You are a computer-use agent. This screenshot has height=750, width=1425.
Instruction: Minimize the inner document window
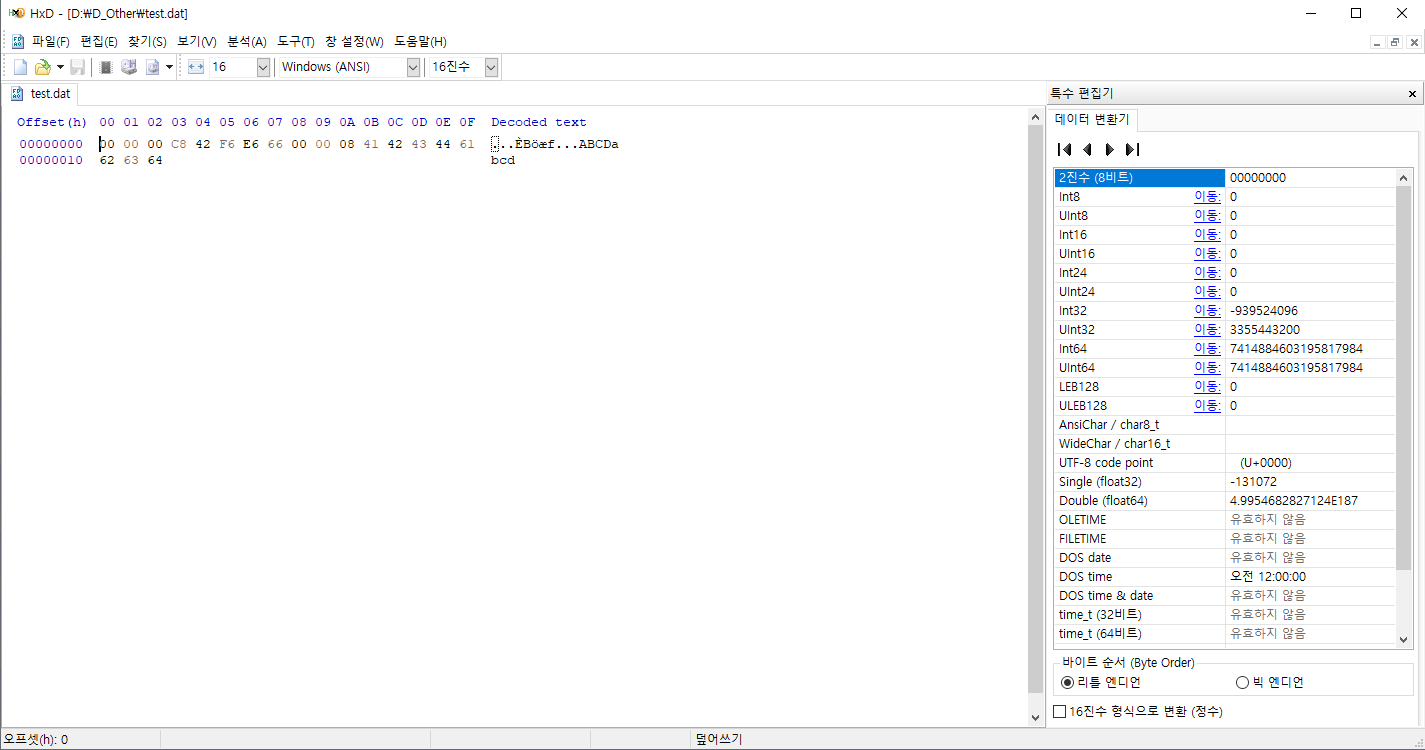tap(1378, 43)
